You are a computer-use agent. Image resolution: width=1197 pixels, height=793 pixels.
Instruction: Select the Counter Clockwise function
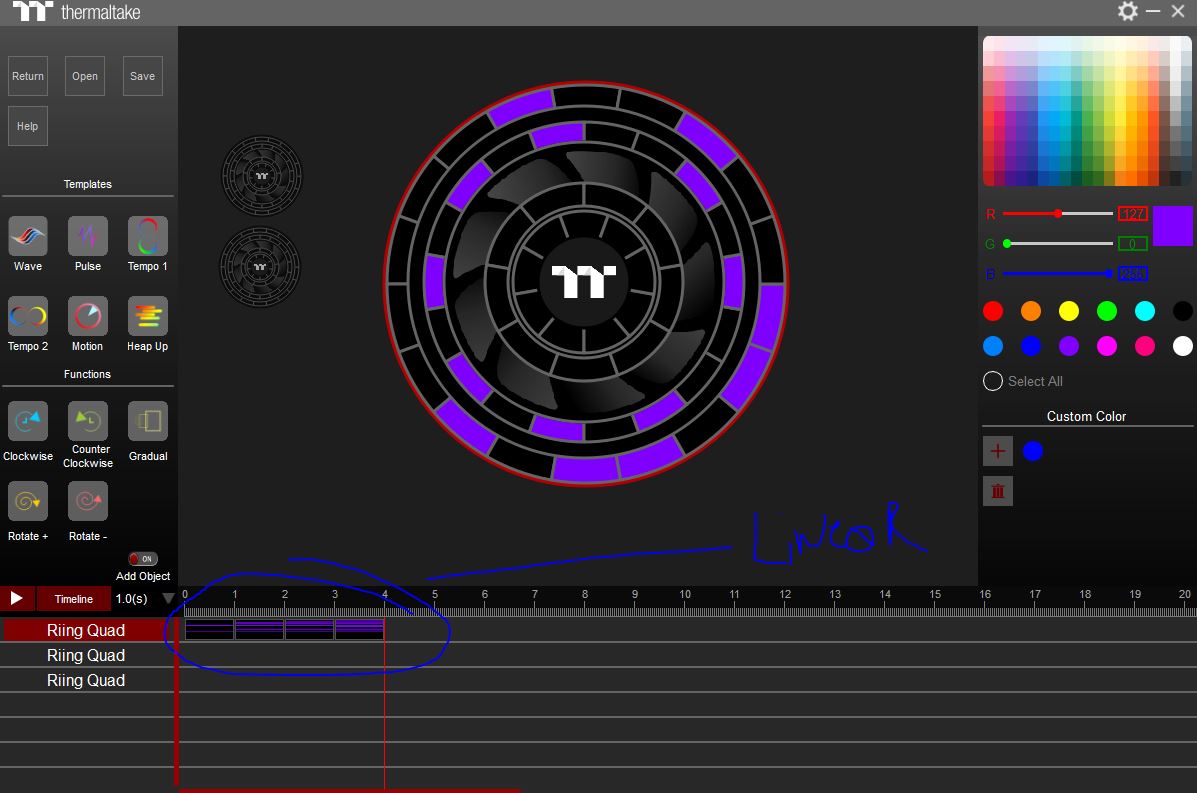point(88,422)
